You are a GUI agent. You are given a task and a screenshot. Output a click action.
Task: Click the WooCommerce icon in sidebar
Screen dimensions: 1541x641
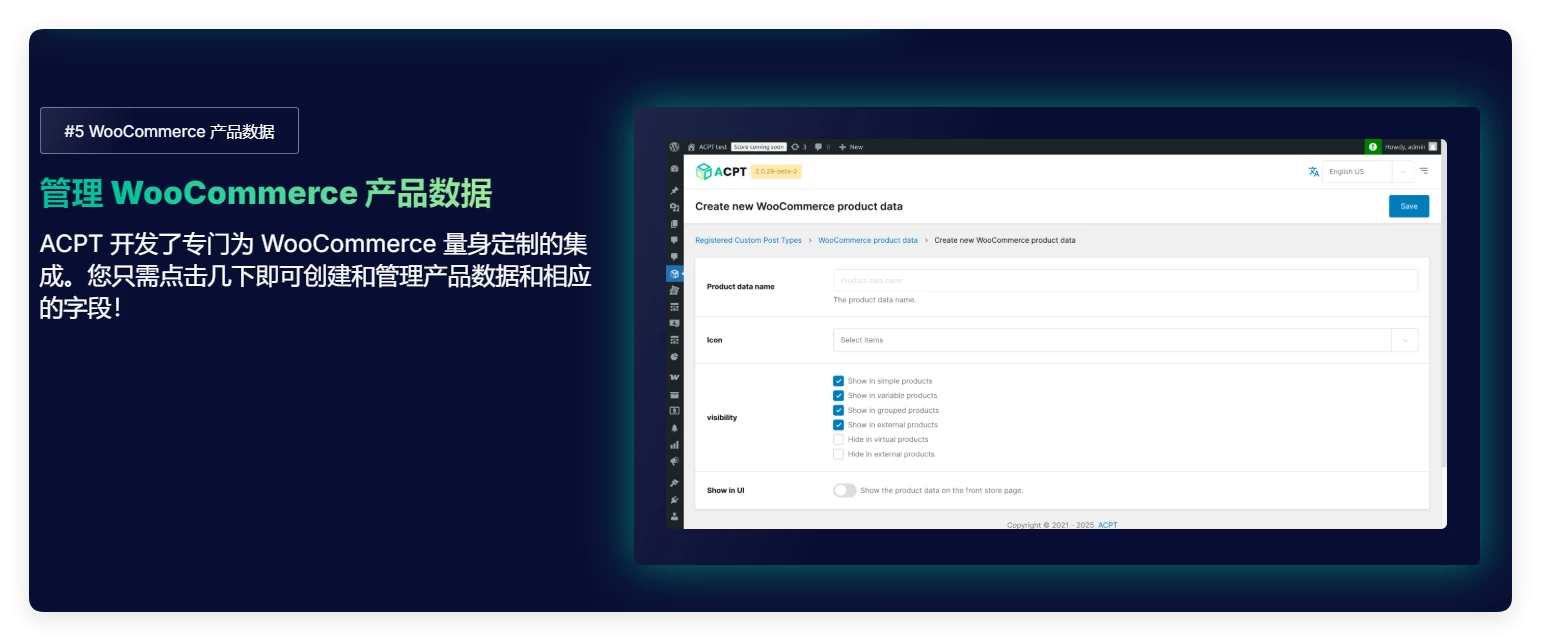click(x=675, y=377)
